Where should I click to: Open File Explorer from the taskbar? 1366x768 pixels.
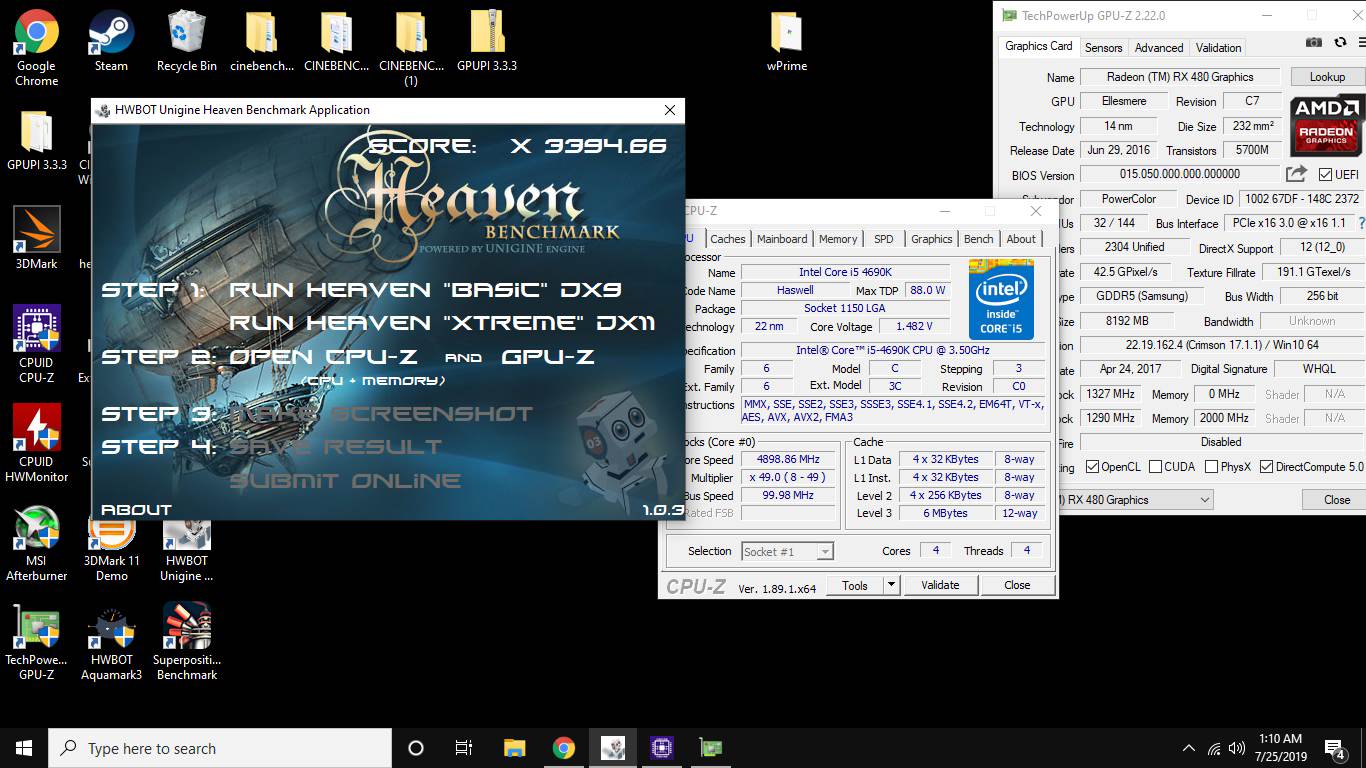pos(514,748)
